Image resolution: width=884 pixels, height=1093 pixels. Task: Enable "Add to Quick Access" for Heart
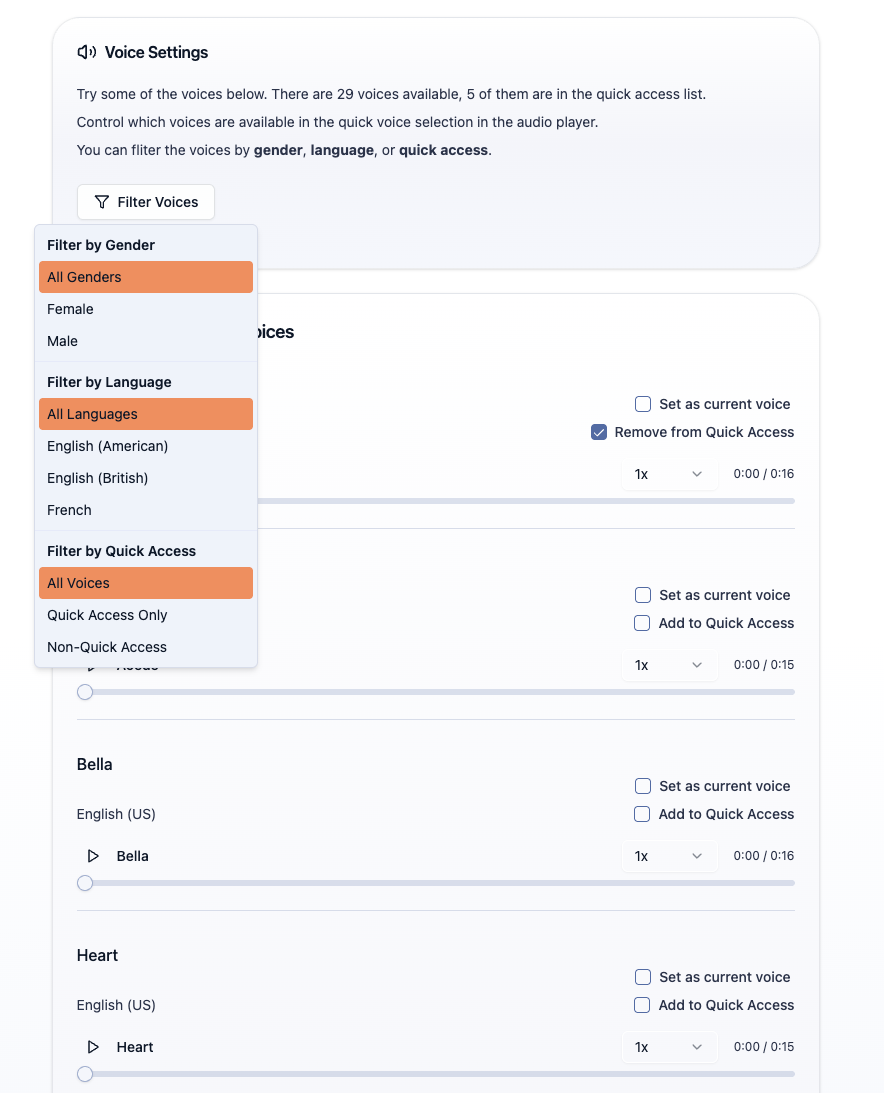click(642, 1005)
